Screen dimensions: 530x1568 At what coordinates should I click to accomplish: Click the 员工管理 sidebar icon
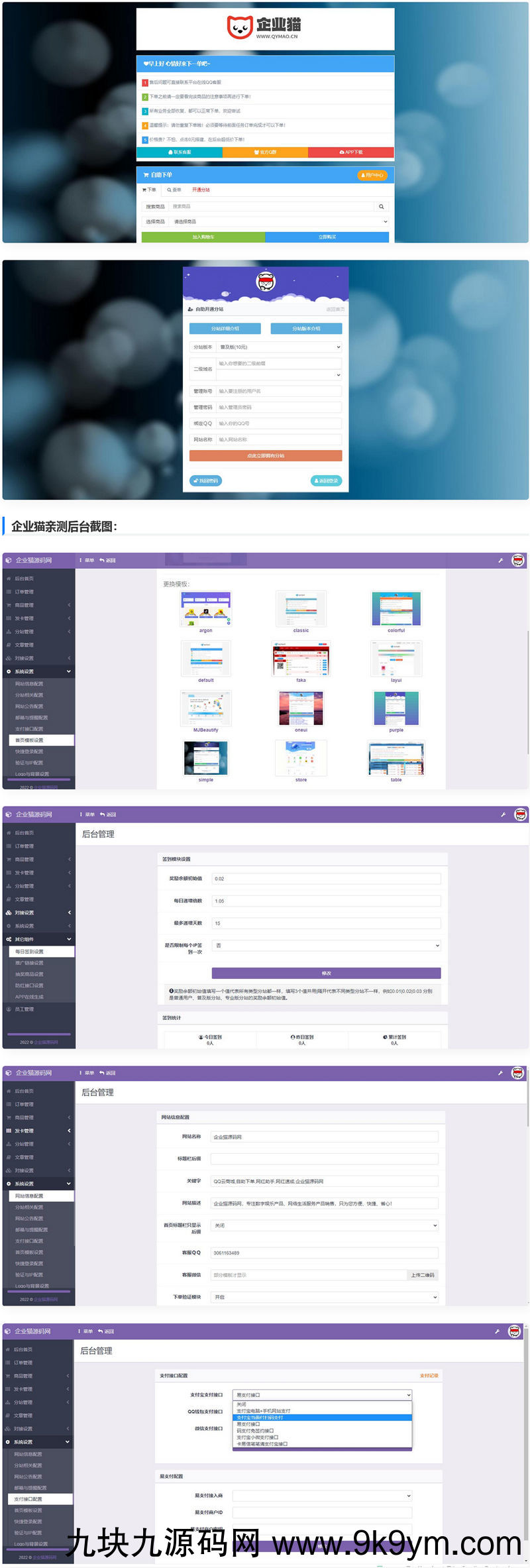pos(9,1009)
